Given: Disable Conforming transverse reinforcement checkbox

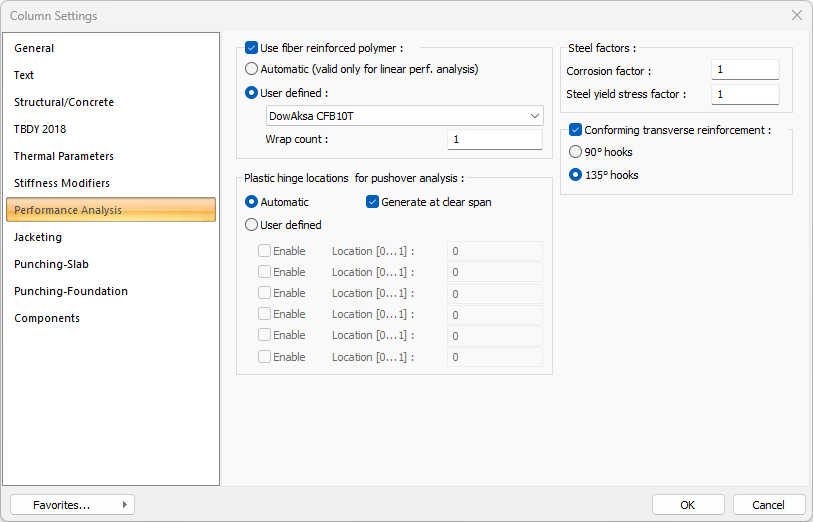Looking at the screenshot, I should (x=575, y=130).
